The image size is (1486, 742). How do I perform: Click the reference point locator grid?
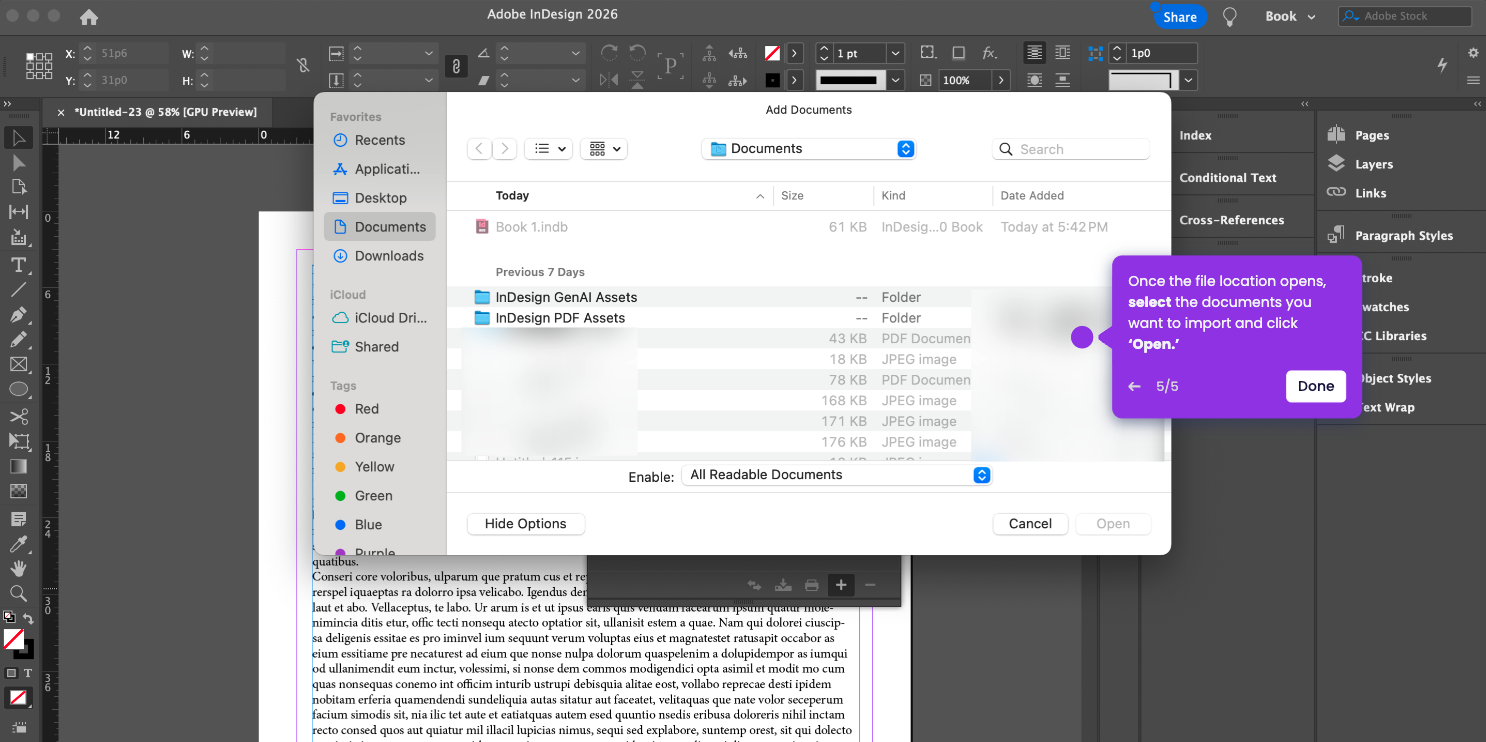coord(39,66)
